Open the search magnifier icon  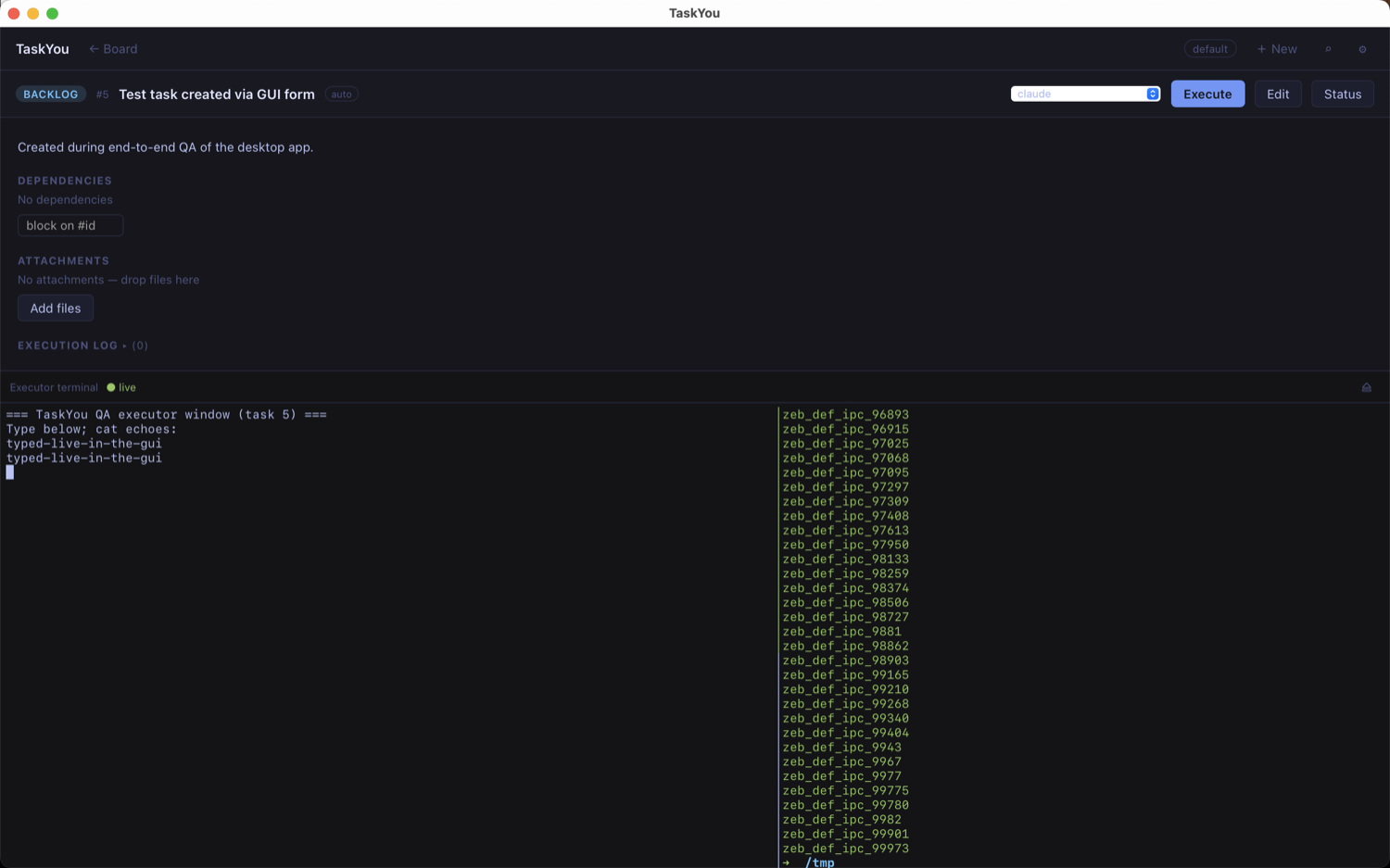click(1328, 49)
